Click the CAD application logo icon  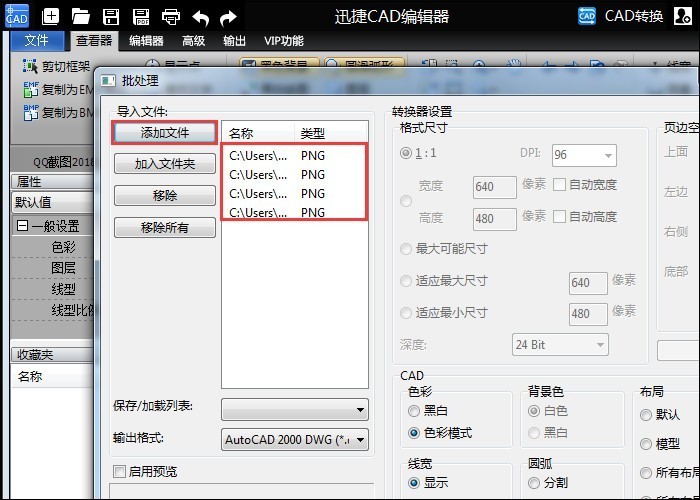click(17, 16)
